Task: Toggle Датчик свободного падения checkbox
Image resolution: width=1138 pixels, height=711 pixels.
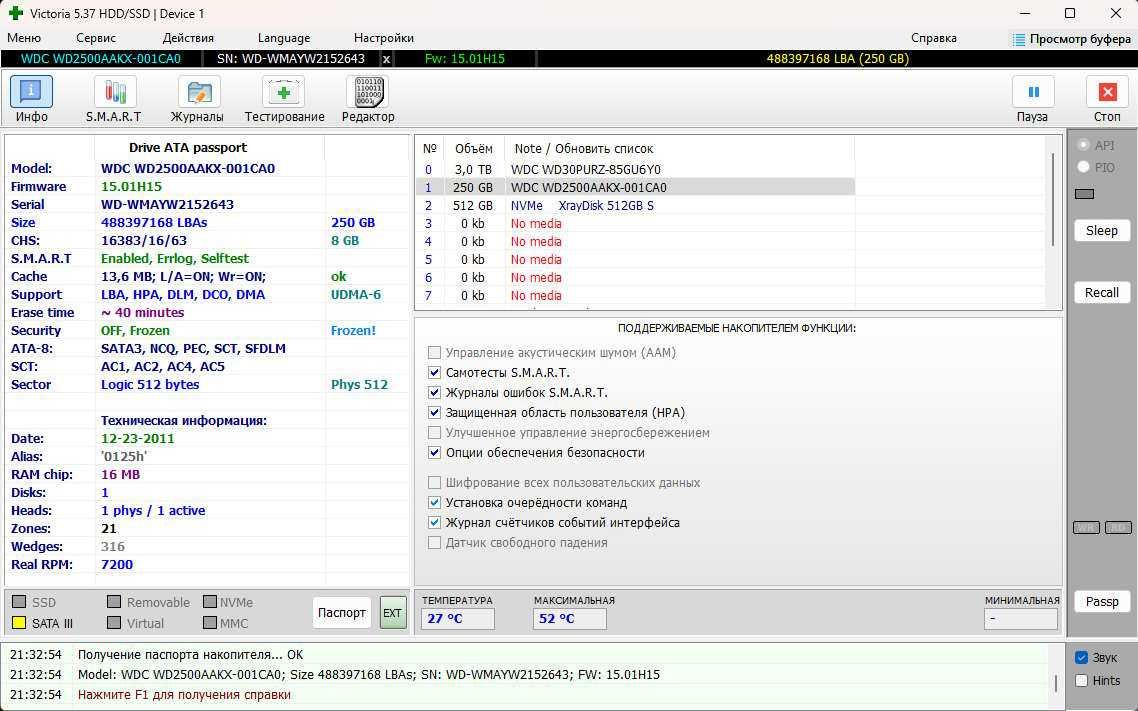Action: point(435,542)
